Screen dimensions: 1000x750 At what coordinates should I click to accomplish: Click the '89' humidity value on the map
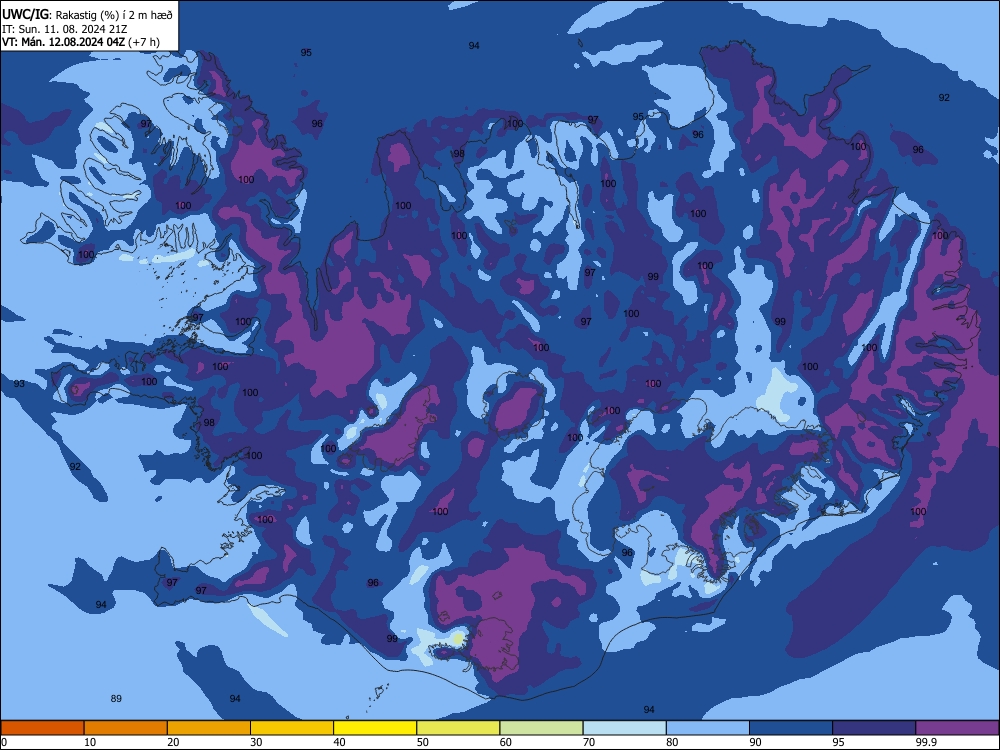116,698
